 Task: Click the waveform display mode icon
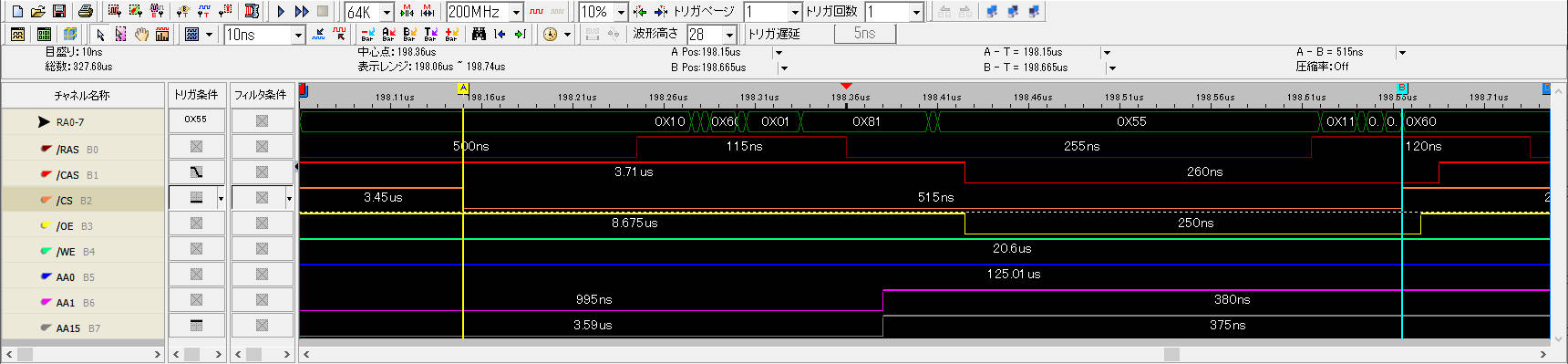point(191,34)
